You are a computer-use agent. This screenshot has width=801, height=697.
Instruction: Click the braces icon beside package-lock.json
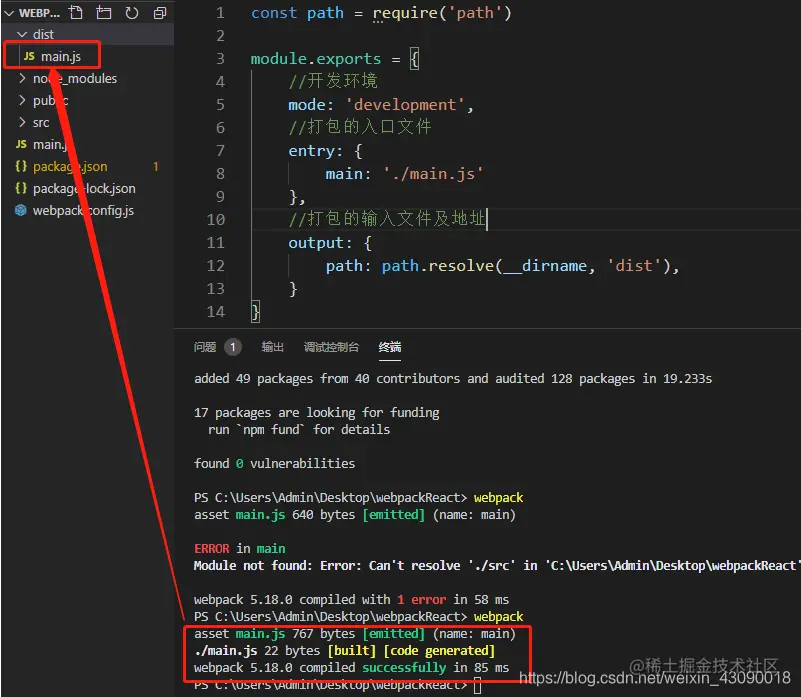pos(21,188)
